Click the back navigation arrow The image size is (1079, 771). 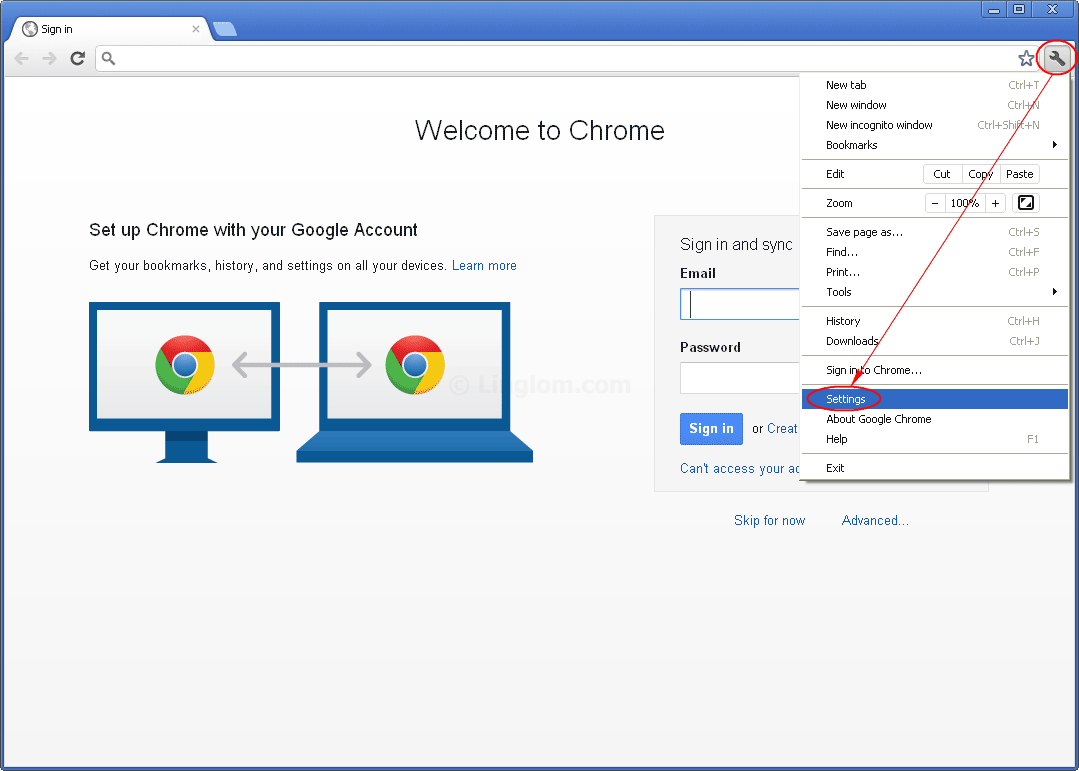[22, 59]
